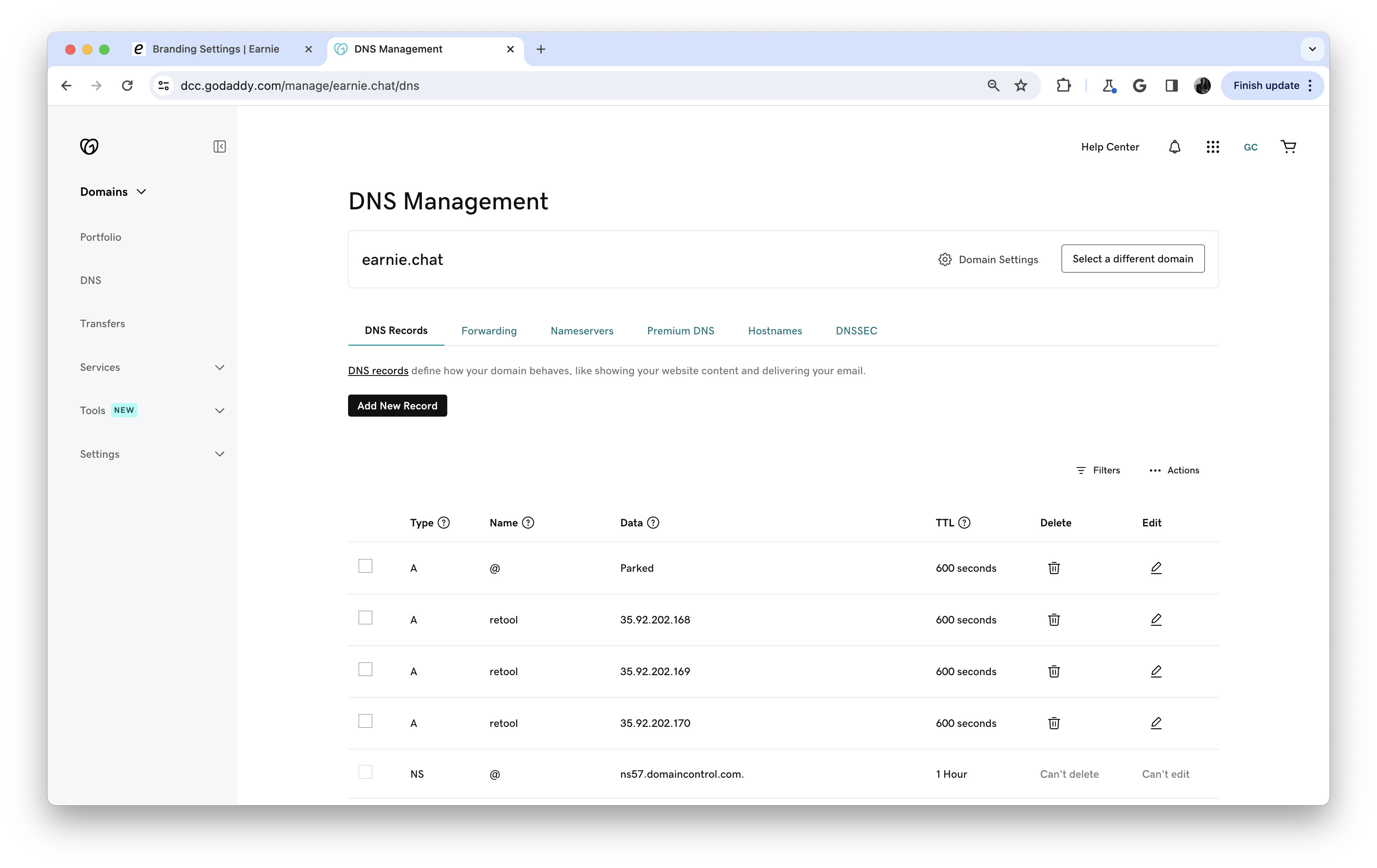Open the Chrome side panel icon
The height and width of the screenshot is (868, 1377).
pyautogui.click(x=1171, y=85)
